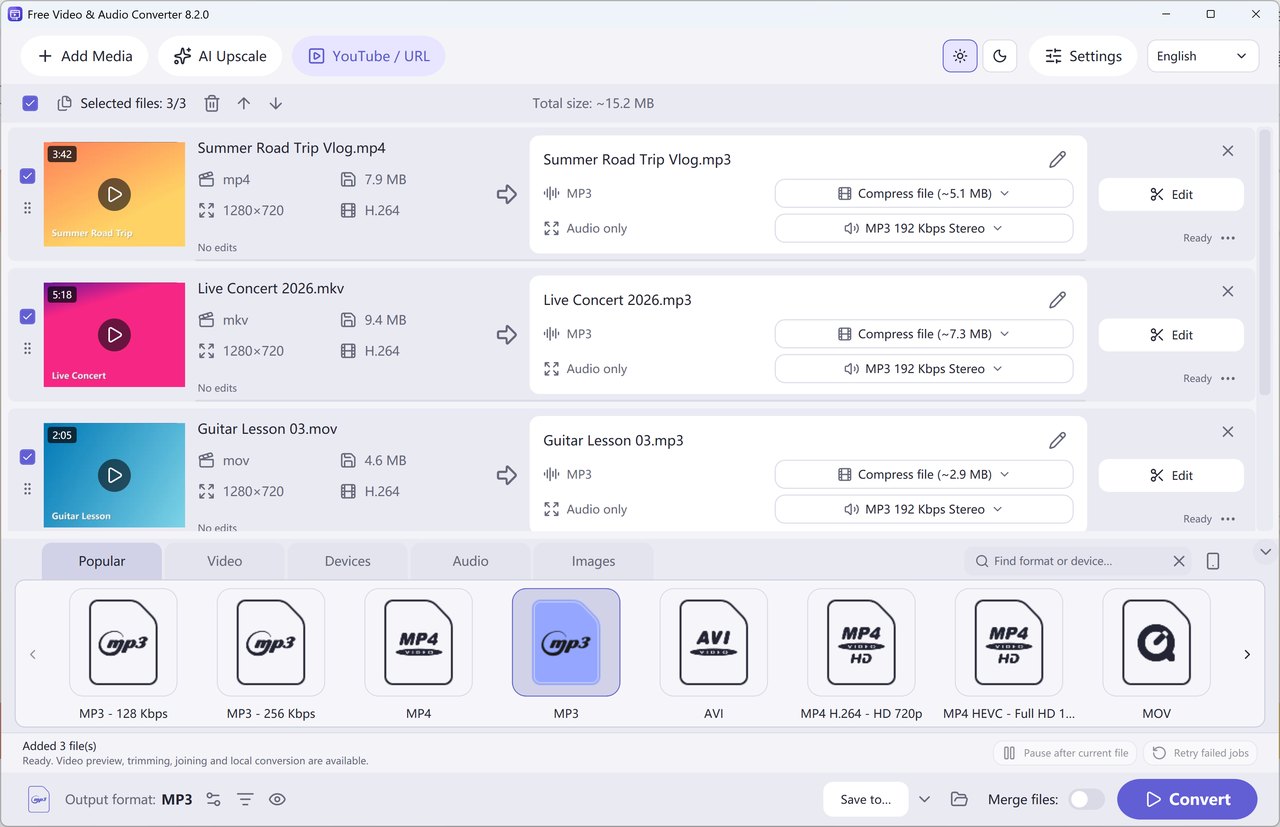1280x827 pixels.
Task: Rename Live Concert 2026.mp3 with pencil icon
Action: pyautogui.click(x=1057, y=300)
